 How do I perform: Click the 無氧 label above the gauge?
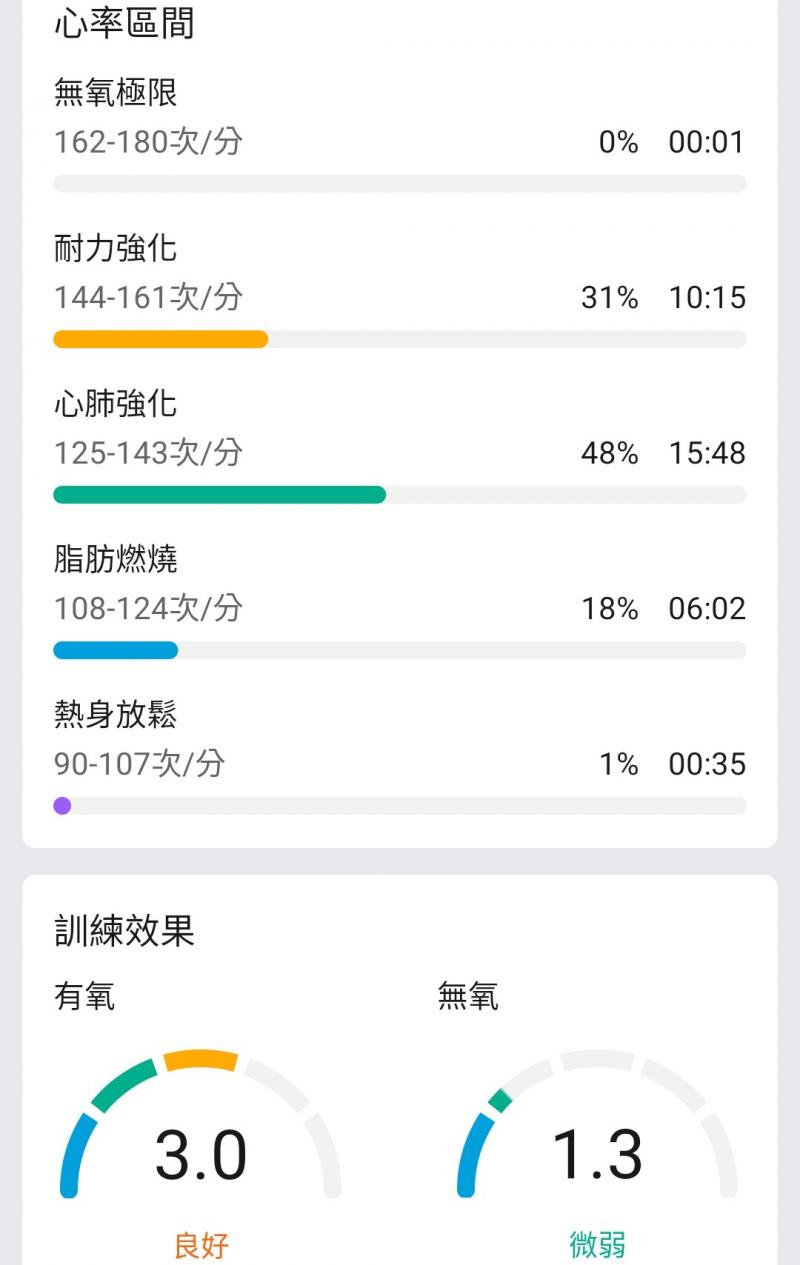(x=468, y=996)
